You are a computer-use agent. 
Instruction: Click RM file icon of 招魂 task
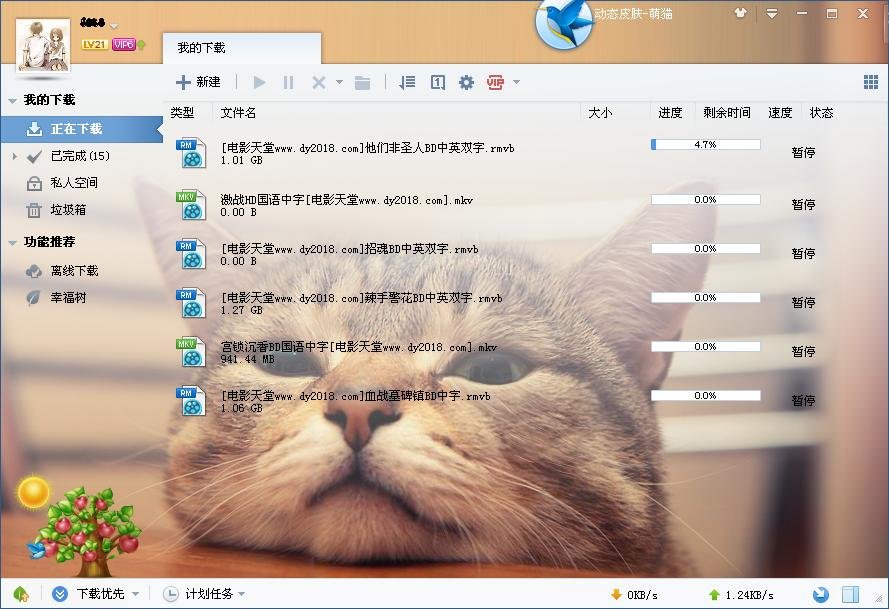click(191, 253)
